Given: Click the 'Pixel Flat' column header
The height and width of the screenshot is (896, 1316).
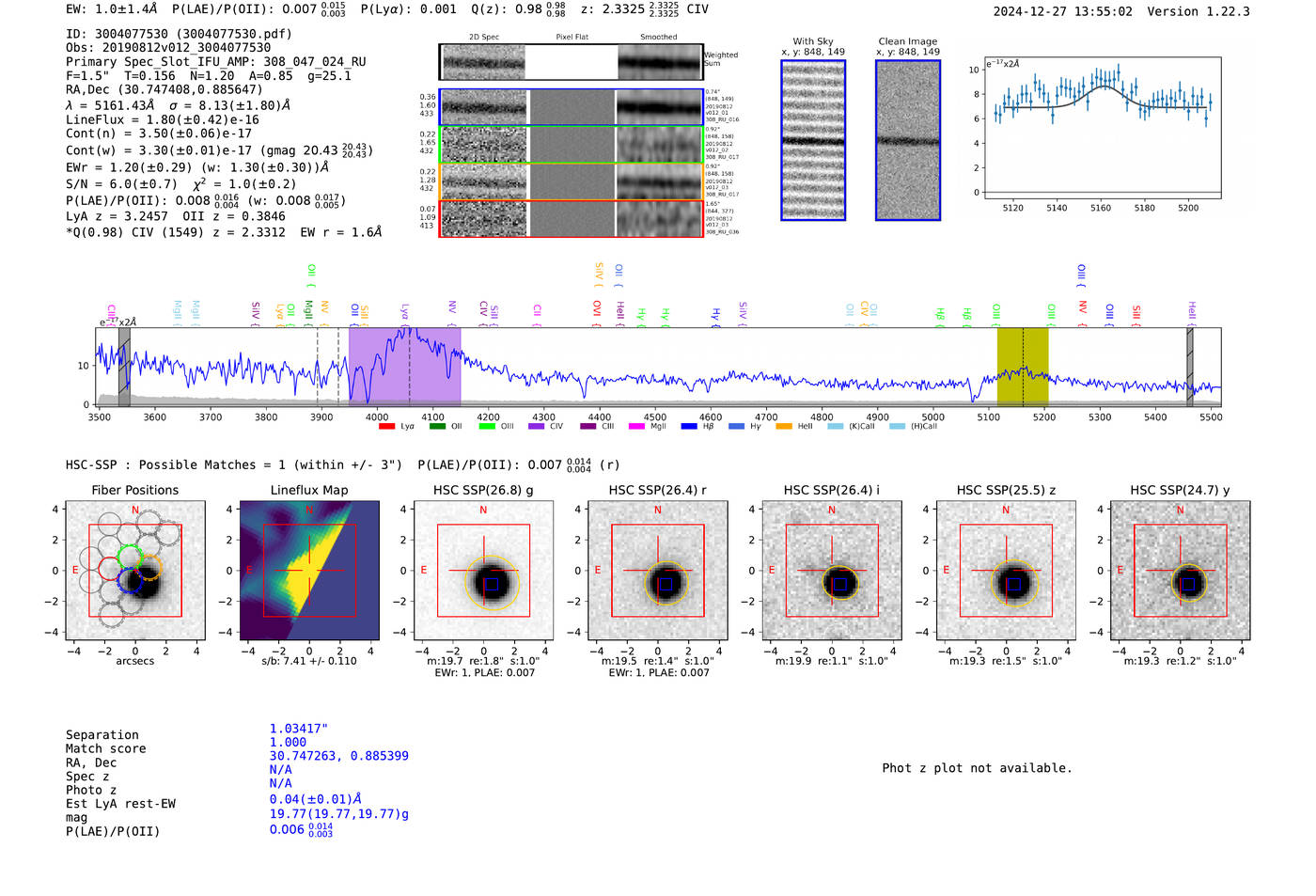Looking at the screenshot, I should click(x=572, y=37).
